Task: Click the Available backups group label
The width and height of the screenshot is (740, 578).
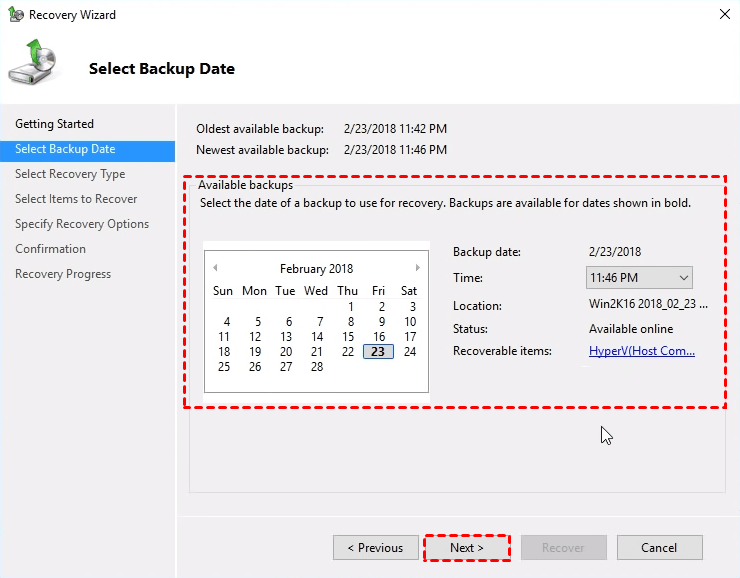Action: (245, 185)
